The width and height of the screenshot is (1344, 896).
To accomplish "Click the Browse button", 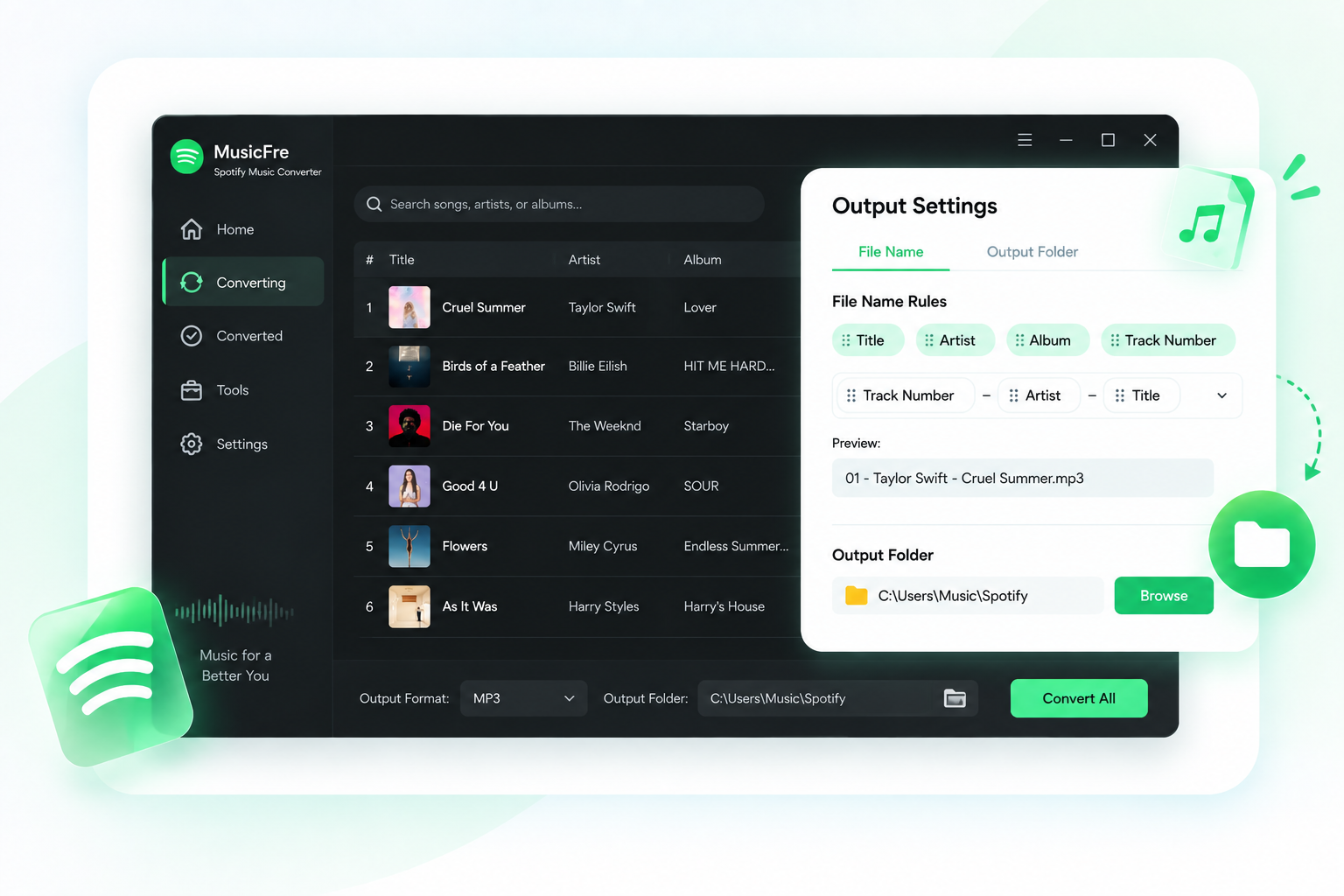I will [x=1164, y=596].
